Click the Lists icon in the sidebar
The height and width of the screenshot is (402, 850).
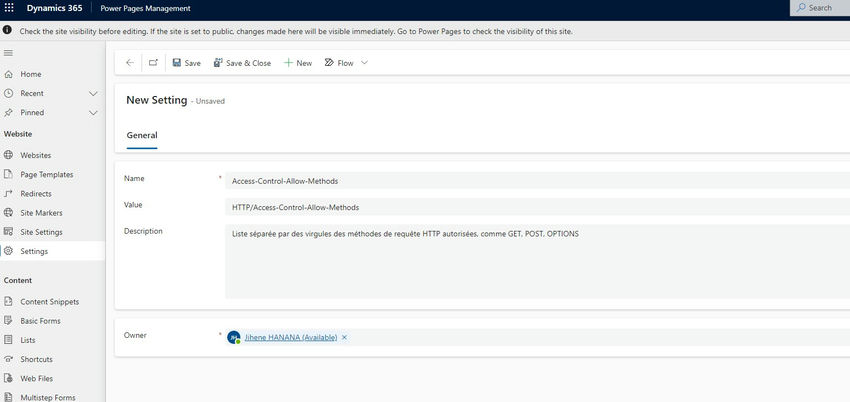(8, 340)
